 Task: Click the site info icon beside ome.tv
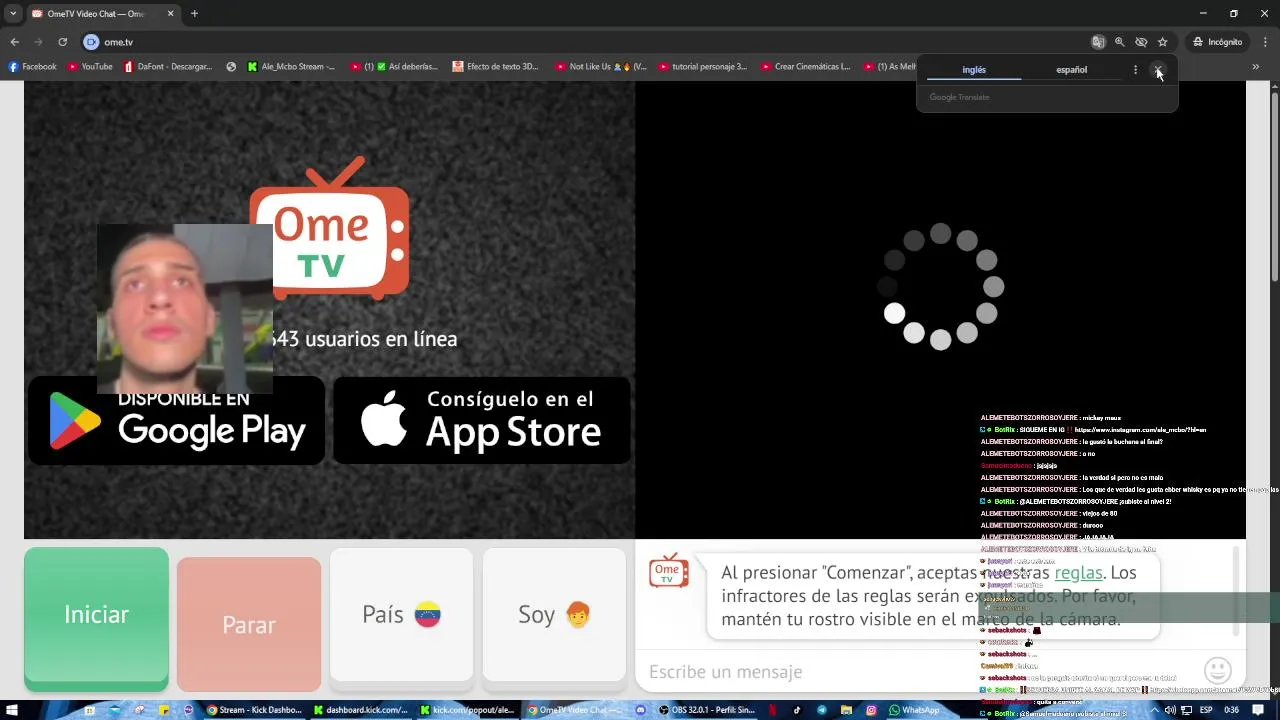click(x=91, y=42)
